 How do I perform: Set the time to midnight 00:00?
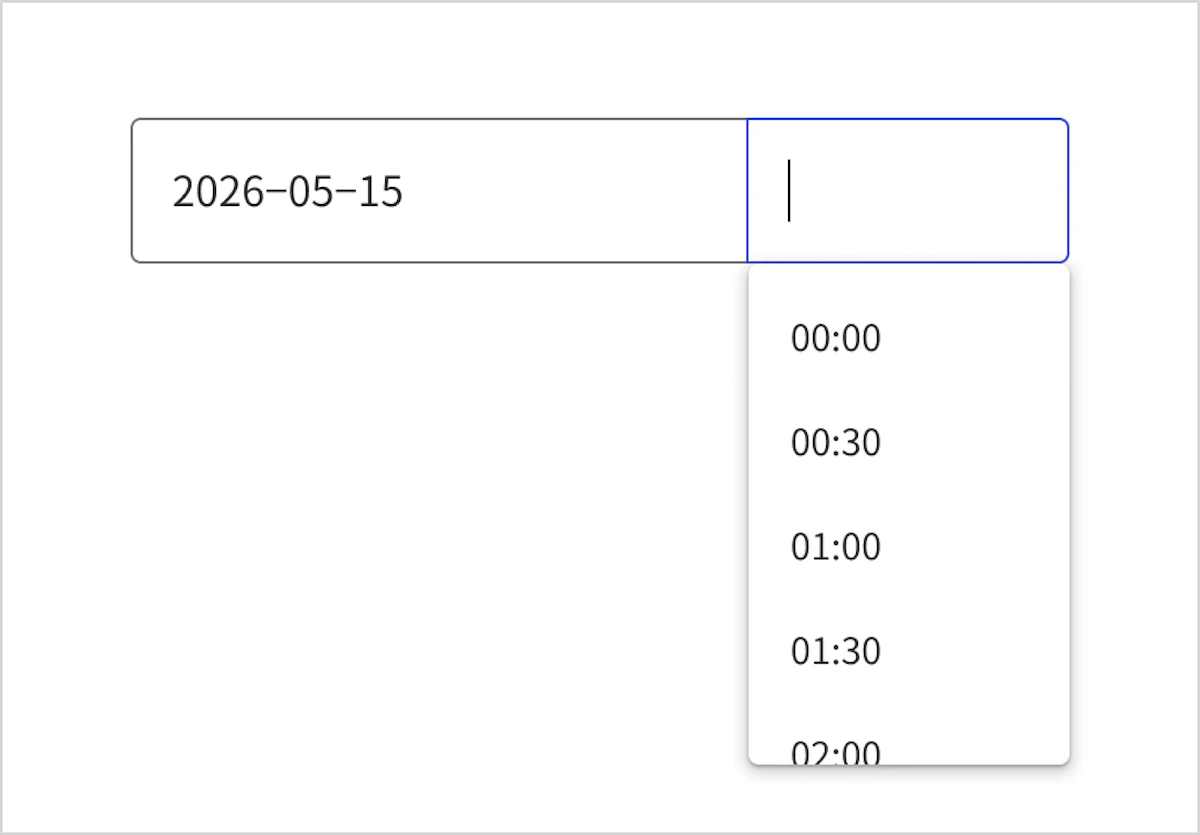[908, 338]
